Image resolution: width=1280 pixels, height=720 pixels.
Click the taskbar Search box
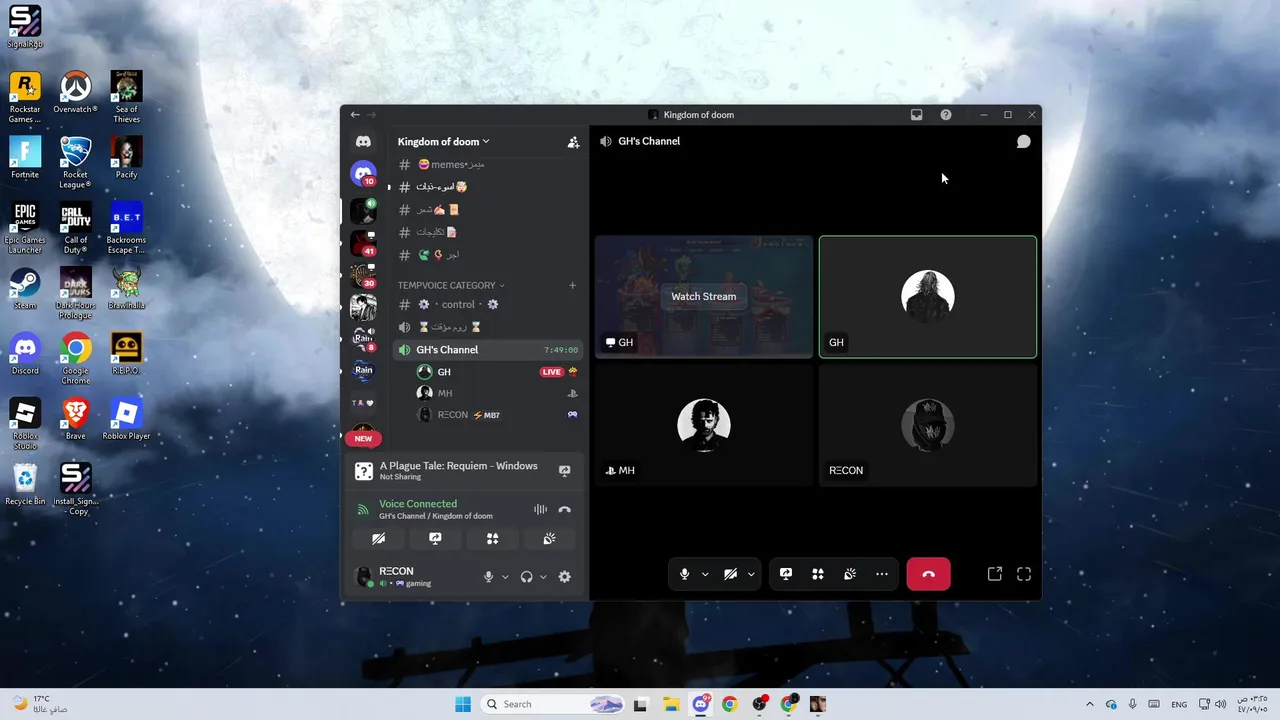point(553,704)
